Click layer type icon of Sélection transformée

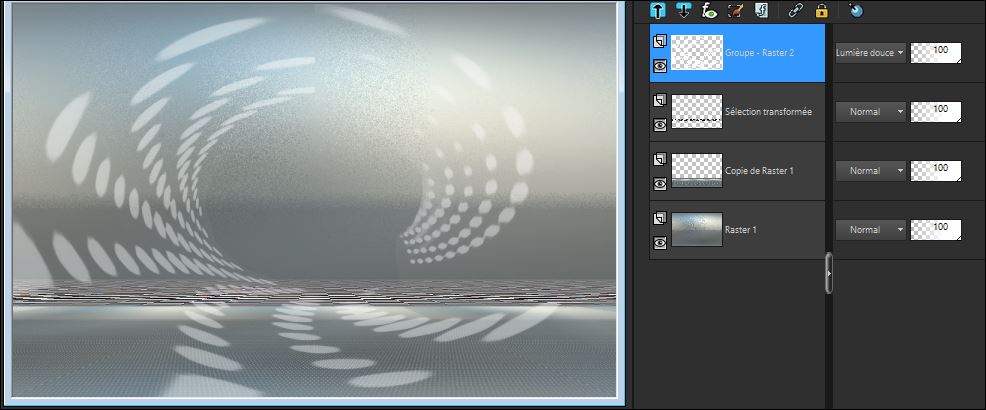660,101
